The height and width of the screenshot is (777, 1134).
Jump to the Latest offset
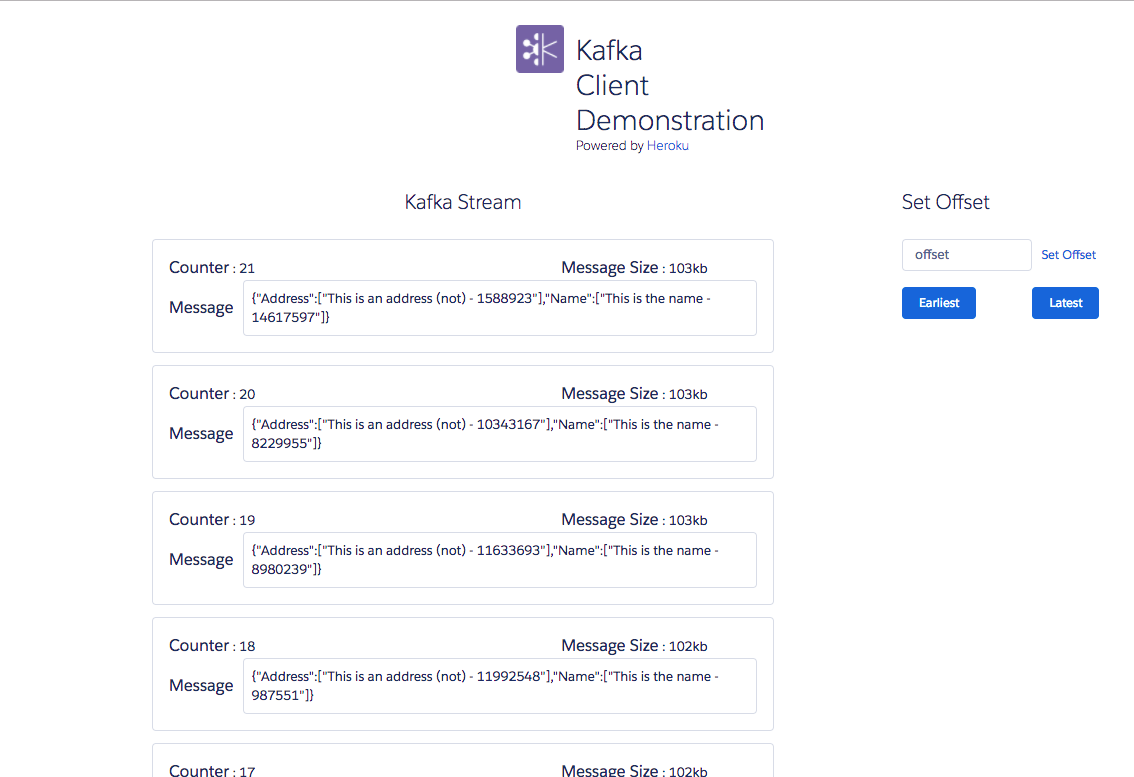[x=1065, y=302]
